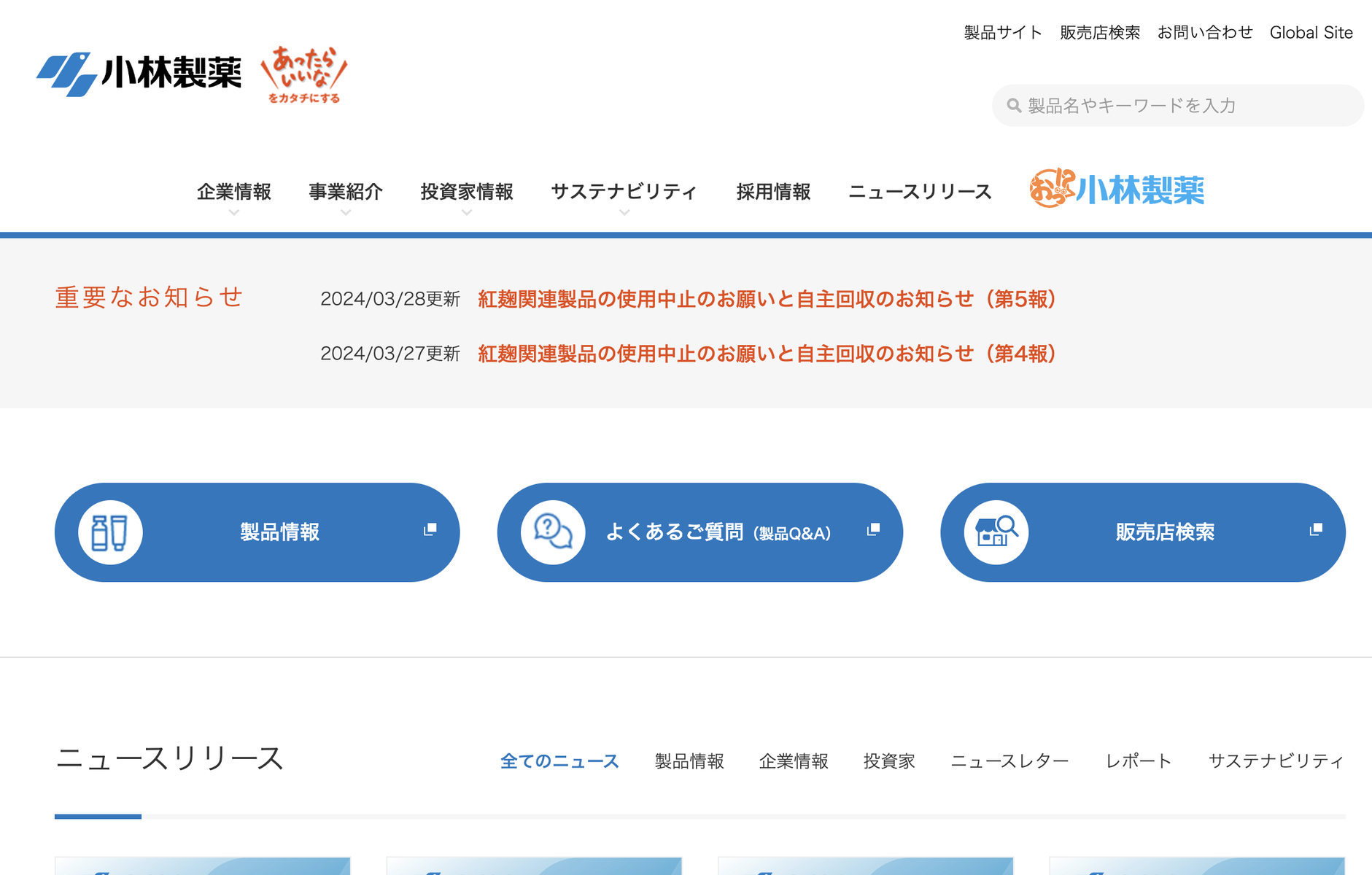1372x875 pixels.
Task: Click the product bottles icon
Action: pos(110,532)
